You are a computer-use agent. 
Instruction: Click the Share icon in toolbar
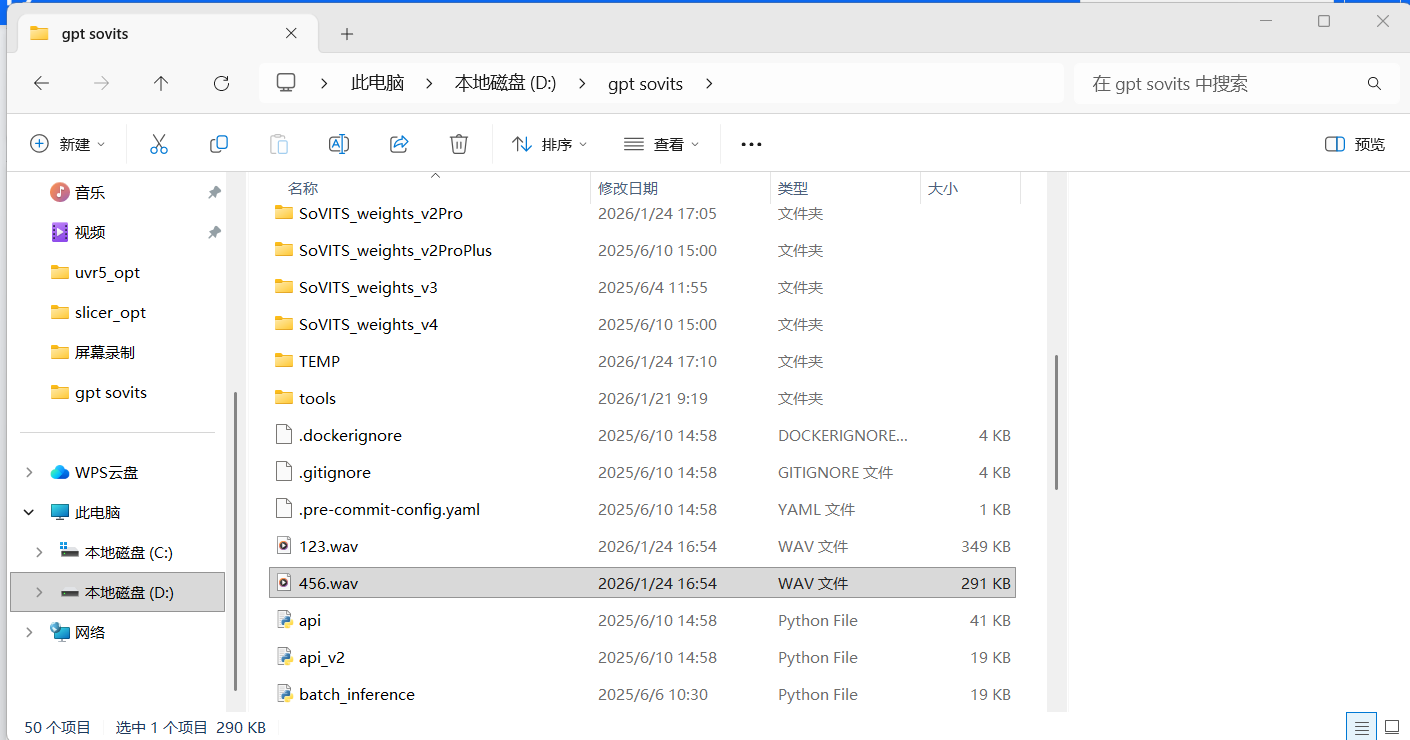pos(399,144)
